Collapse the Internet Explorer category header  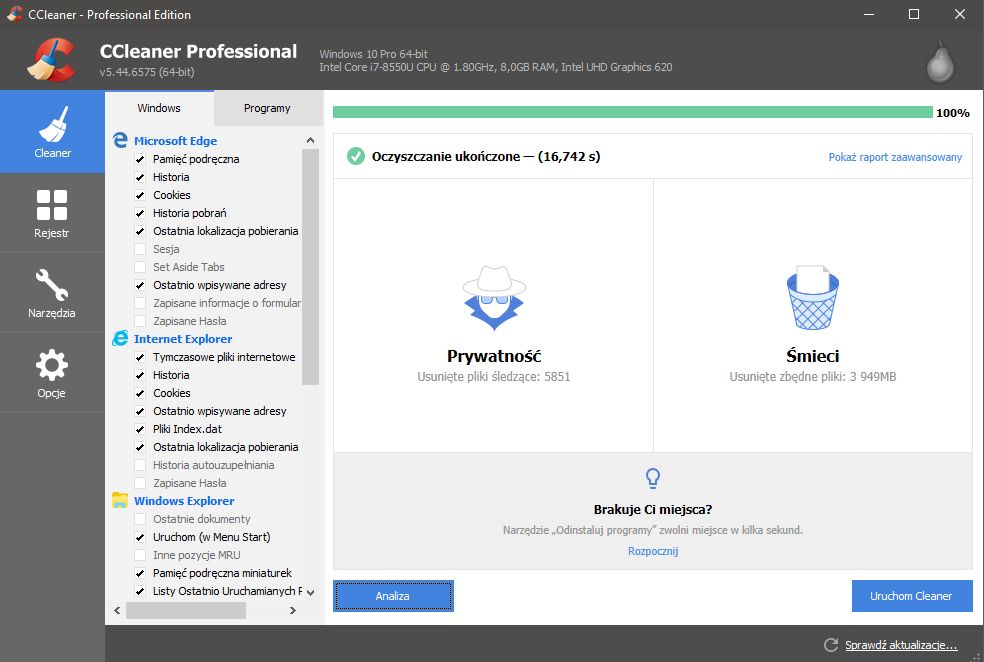(183, 339)
